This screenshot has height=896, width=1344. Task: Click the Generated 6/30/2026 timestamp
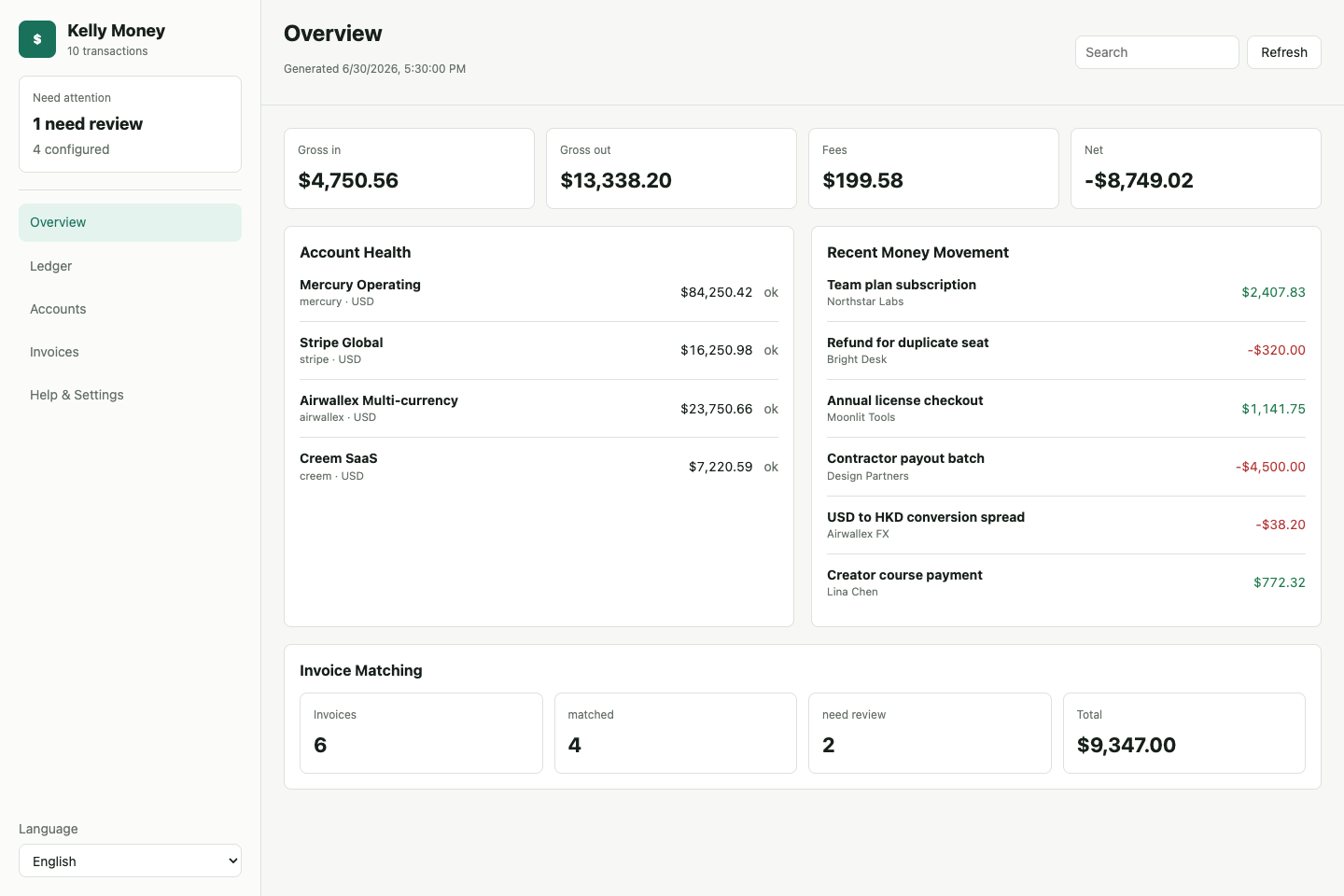[x=375, y=69]
